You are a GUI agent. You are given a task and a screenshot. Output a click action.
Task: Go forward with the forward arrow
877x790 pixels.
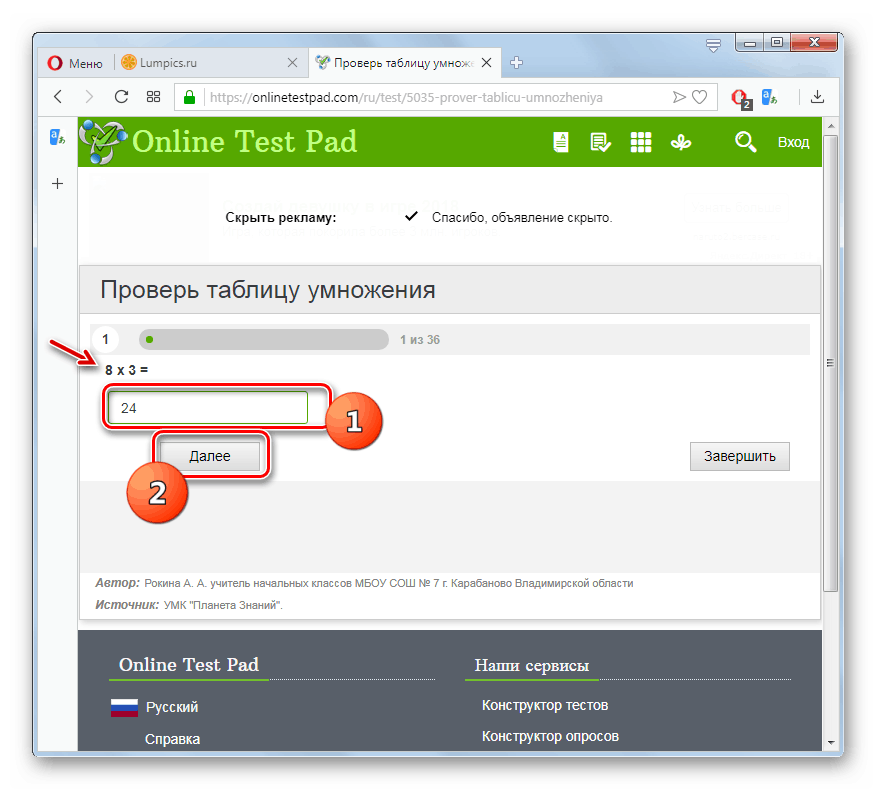[89, 97]
